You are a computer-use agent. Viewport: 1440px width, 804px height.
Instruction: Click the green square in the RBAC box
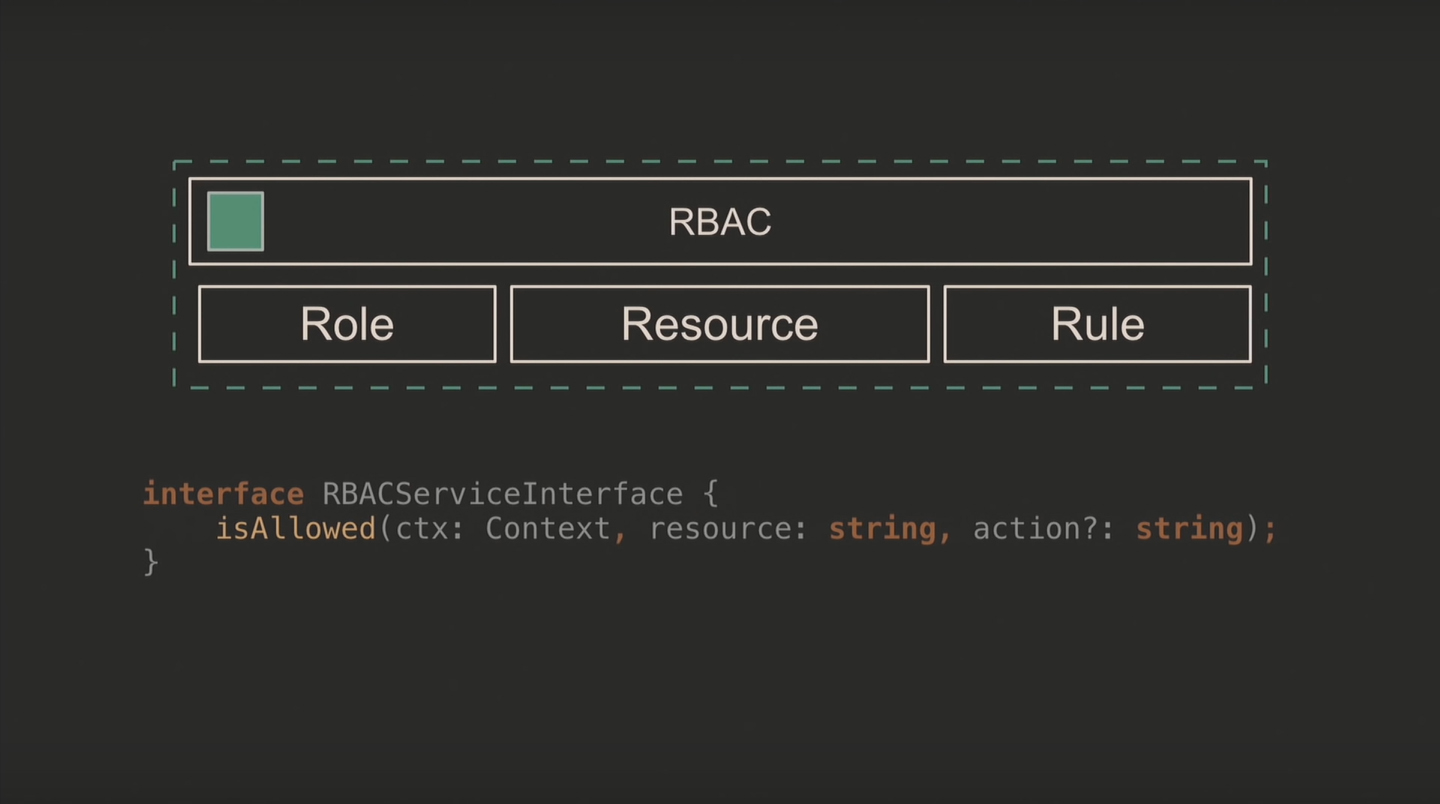[x=235, y=221]
